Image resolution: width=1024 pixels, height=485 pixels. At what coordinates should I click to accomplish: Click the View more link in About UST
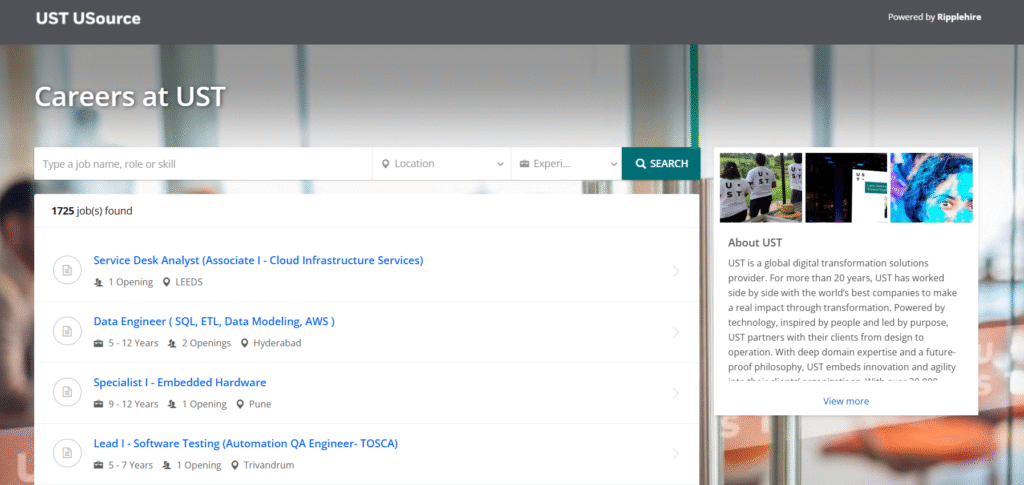click(846, 401)
